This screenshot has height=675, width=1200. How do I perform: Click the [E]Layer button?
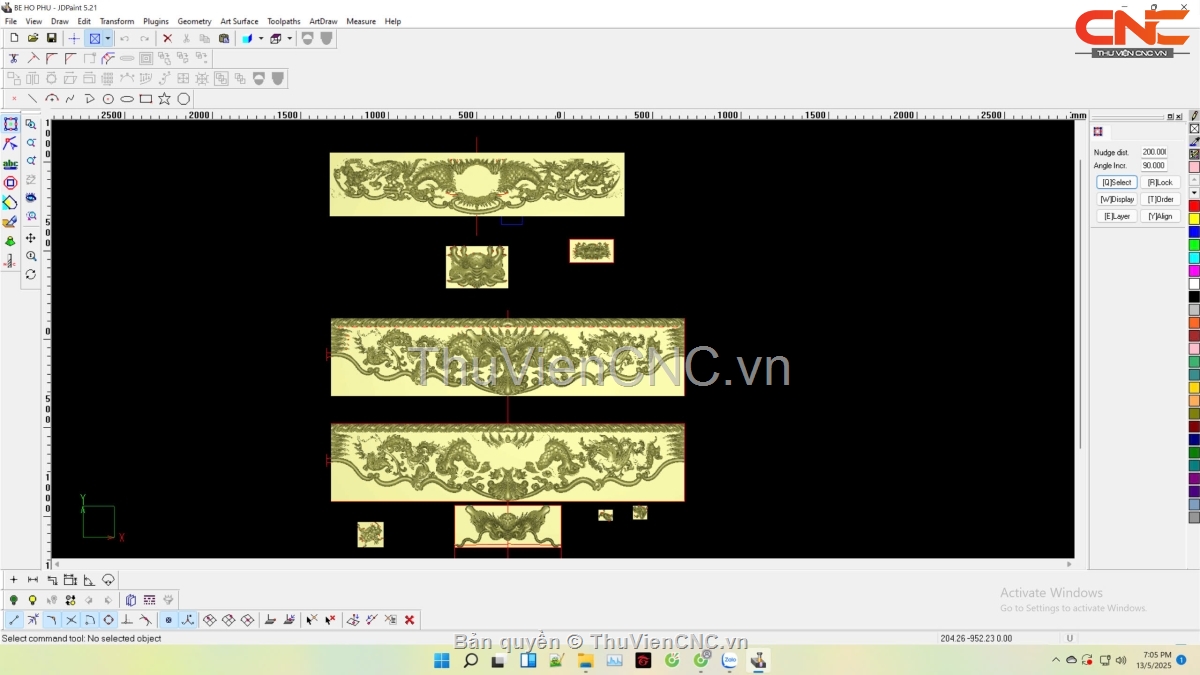point(1117,216)
